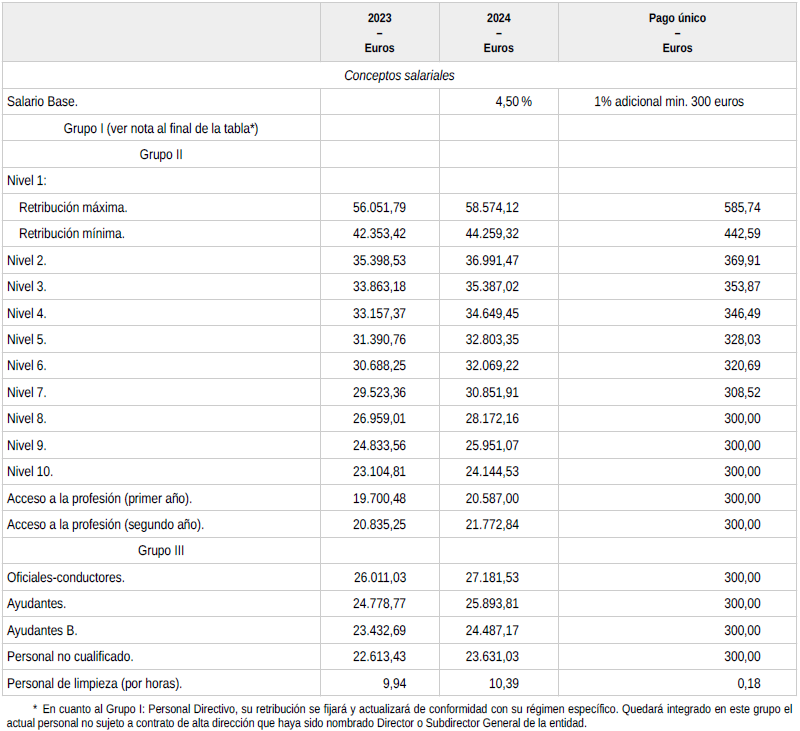Click the 308,52 single payment for Nivel 7
The height and width of the screenshot is (731, 800).
point(742,392)
